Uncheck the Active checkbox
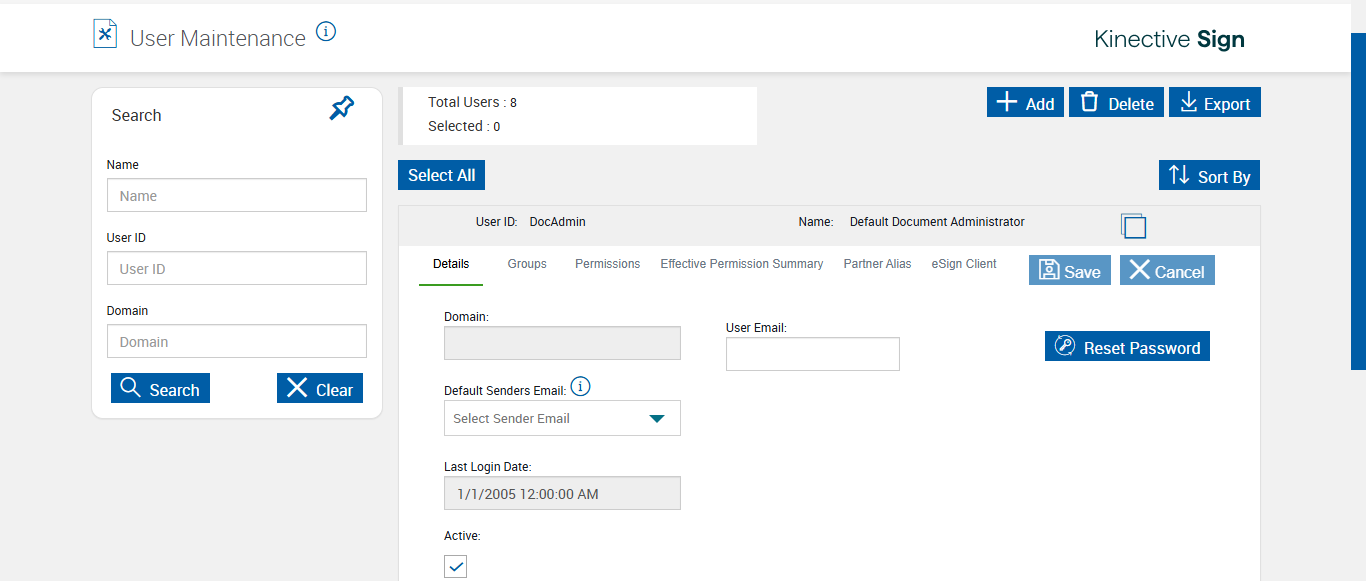This screenshot has width=1366, height=581. [456, 567]
